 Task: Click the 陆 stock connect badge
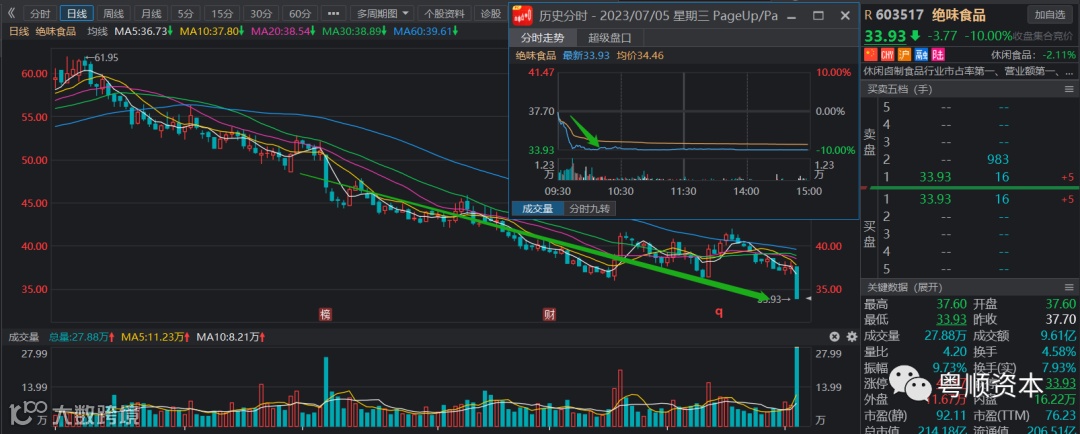point(938,54)
